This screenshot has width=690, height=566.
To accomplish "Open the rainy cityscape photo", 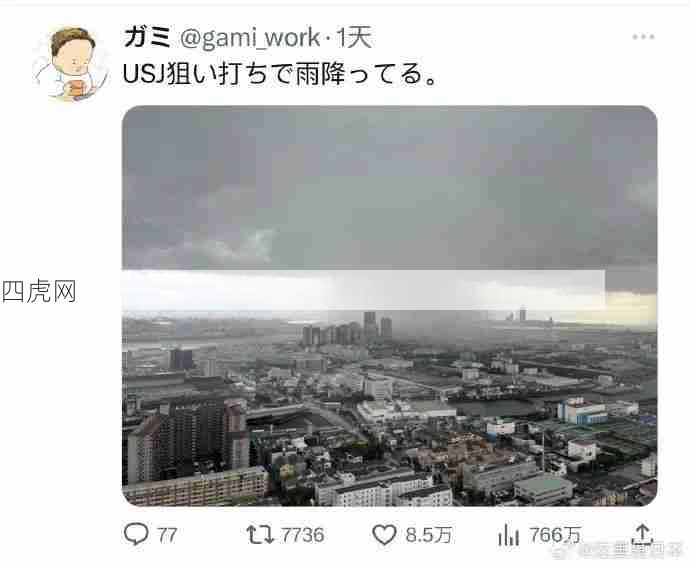I will [x=389, y=306].
